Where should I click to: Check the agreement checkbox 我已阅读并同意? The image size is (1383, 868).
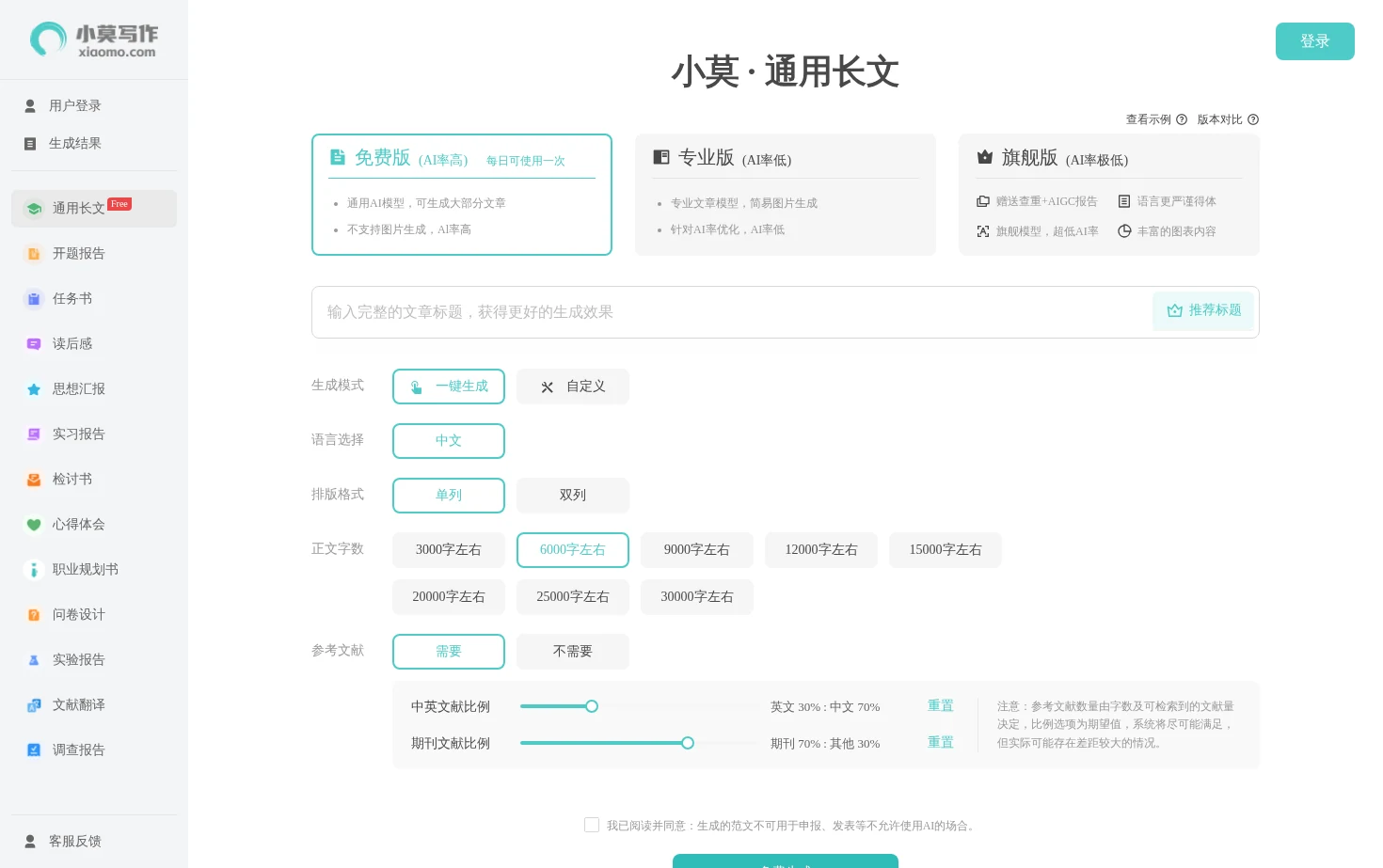coord(592,825)
